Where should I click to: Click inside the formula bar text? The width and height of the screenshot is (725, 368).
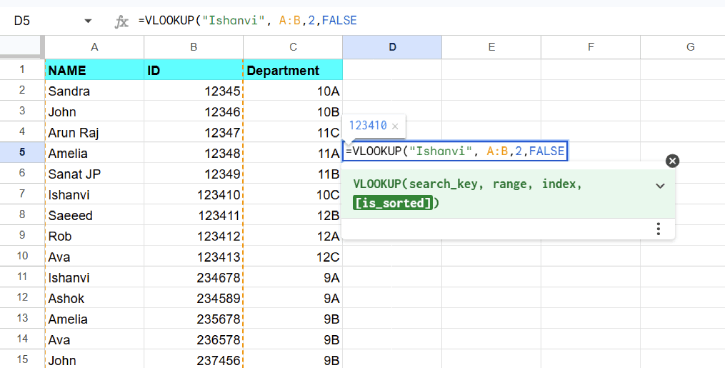(247, 21)
